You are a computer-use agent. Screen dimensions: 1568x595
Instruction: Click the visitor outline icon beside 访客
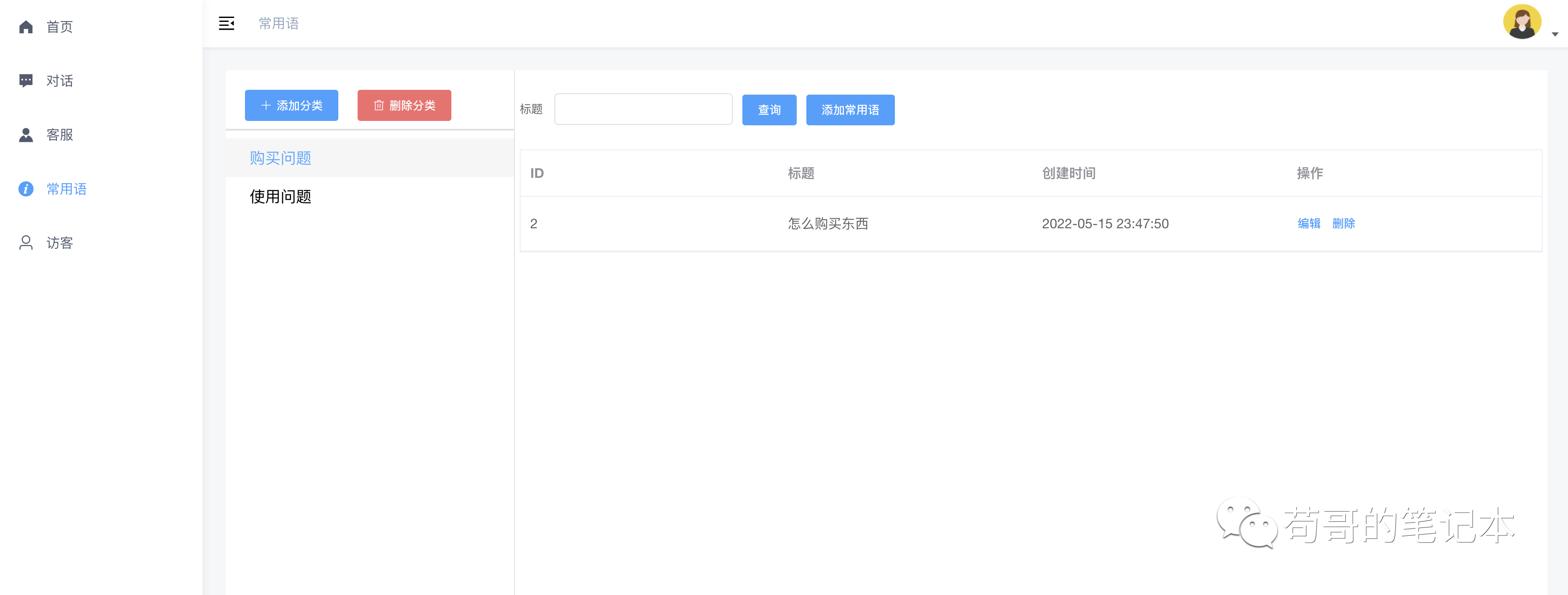click(25, 243)
